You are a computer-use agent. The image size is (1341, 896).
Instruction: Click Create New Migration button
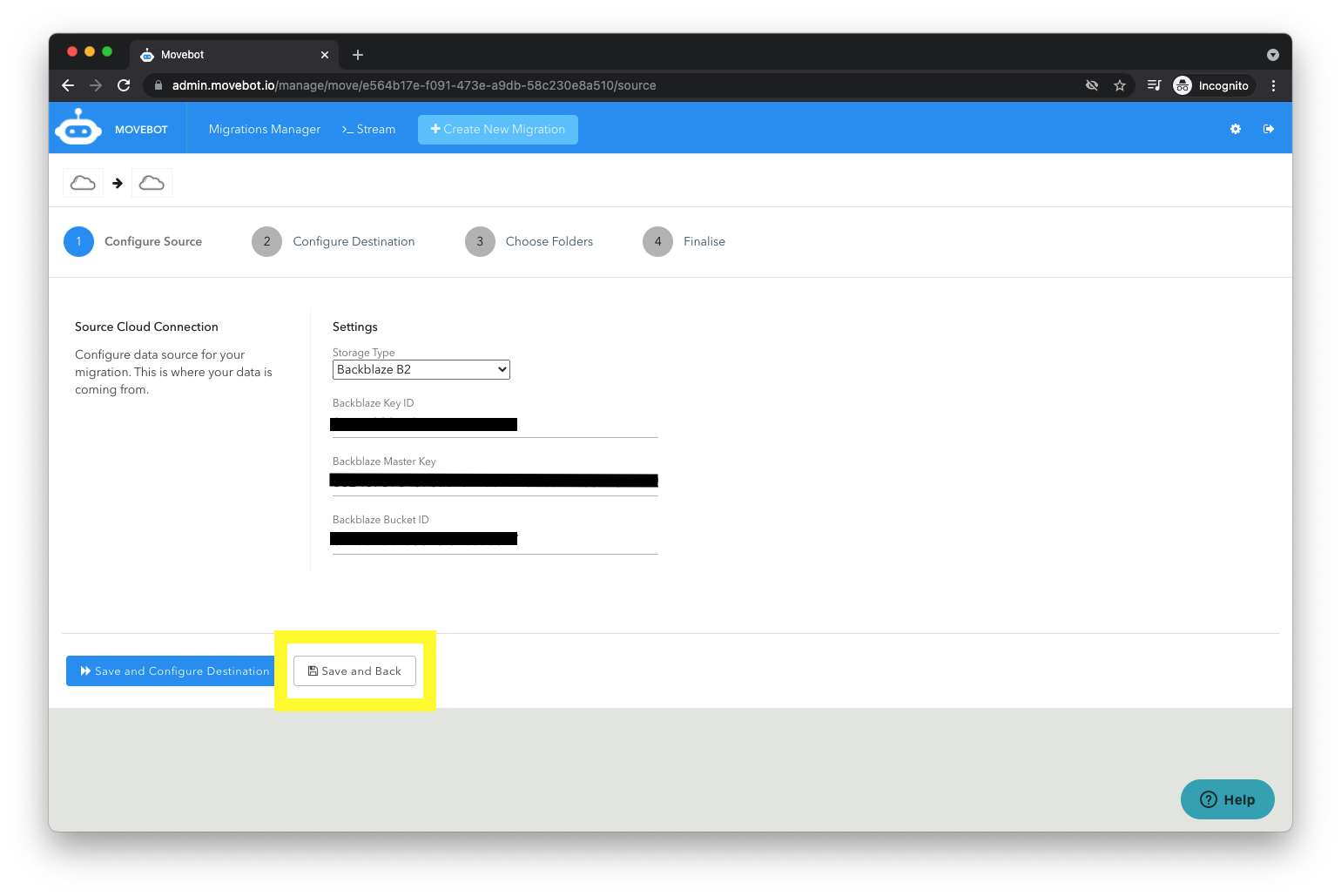498,129
